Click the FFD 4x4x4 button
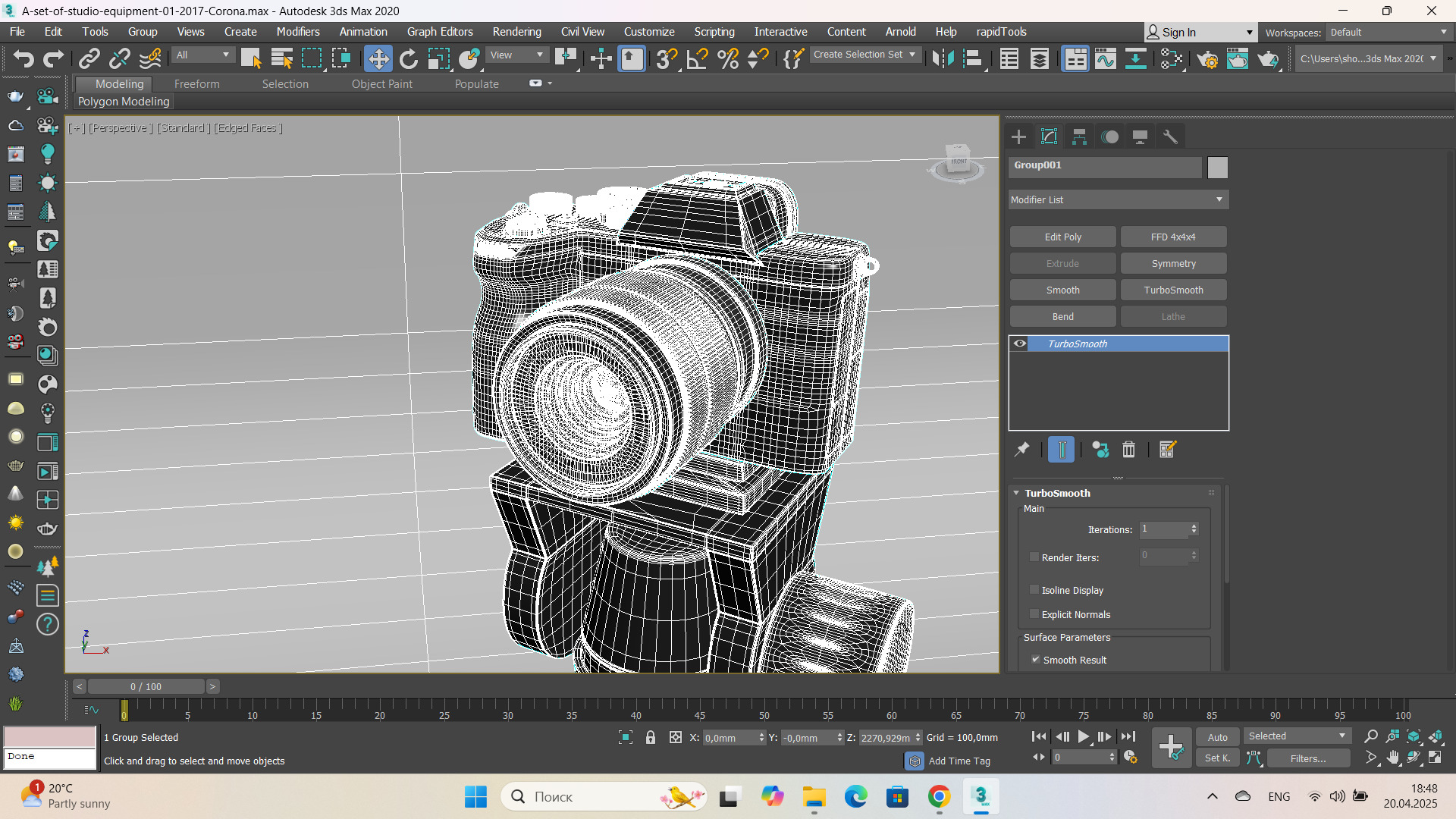1456x819 pixels. (1173, 237)
